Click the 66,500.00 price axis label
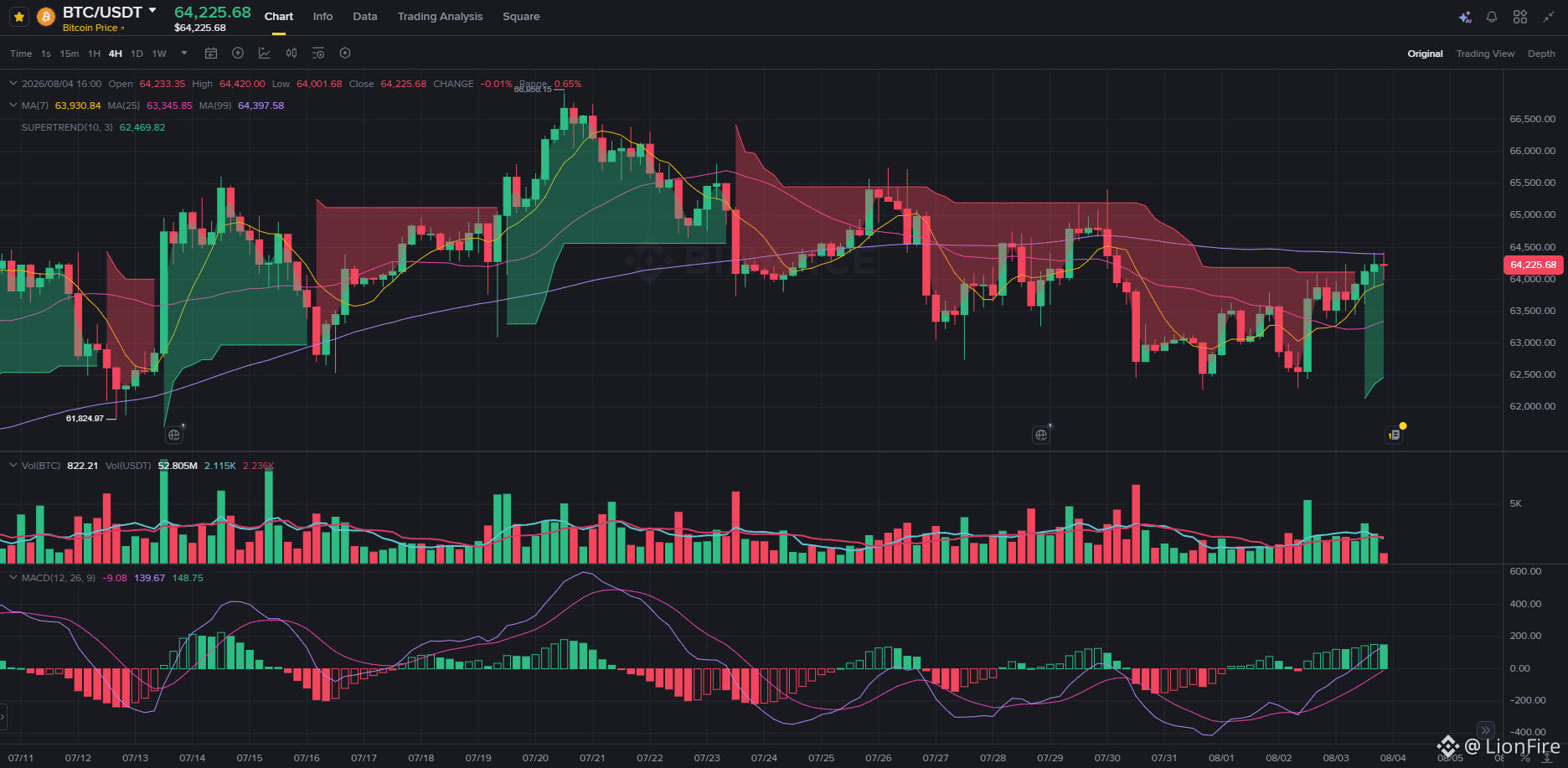Screen dimensions: 1568x768 pos(1533,119)
